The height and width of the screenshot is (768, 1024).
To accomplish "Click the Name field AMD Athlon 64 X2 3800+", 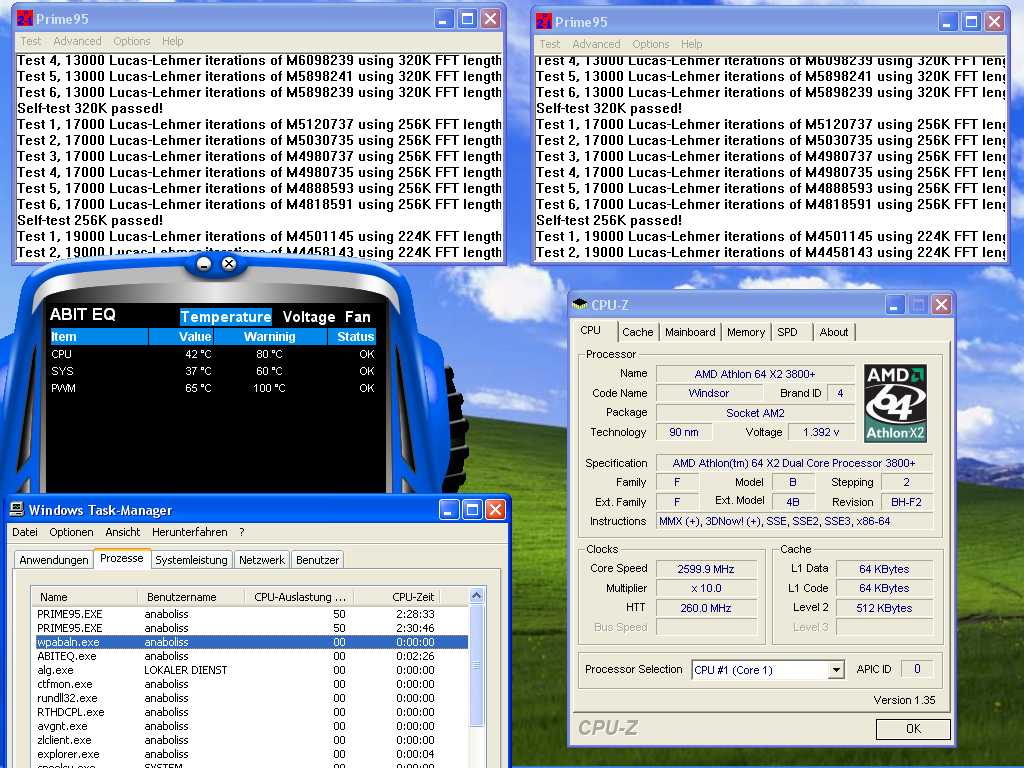I will click(x=755, y=374).
